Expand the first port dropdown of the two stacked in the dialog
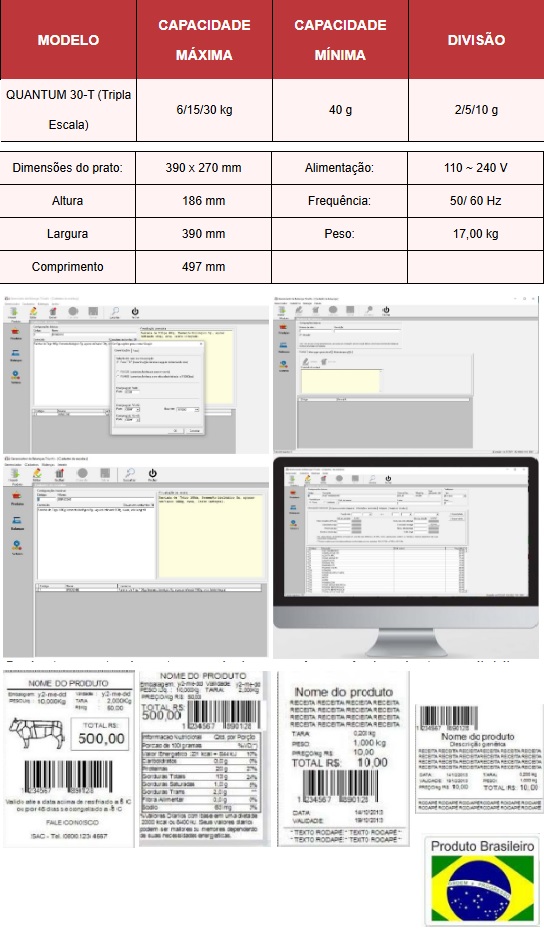The height and width of the screenshot is (936, 544). point(132,410)
